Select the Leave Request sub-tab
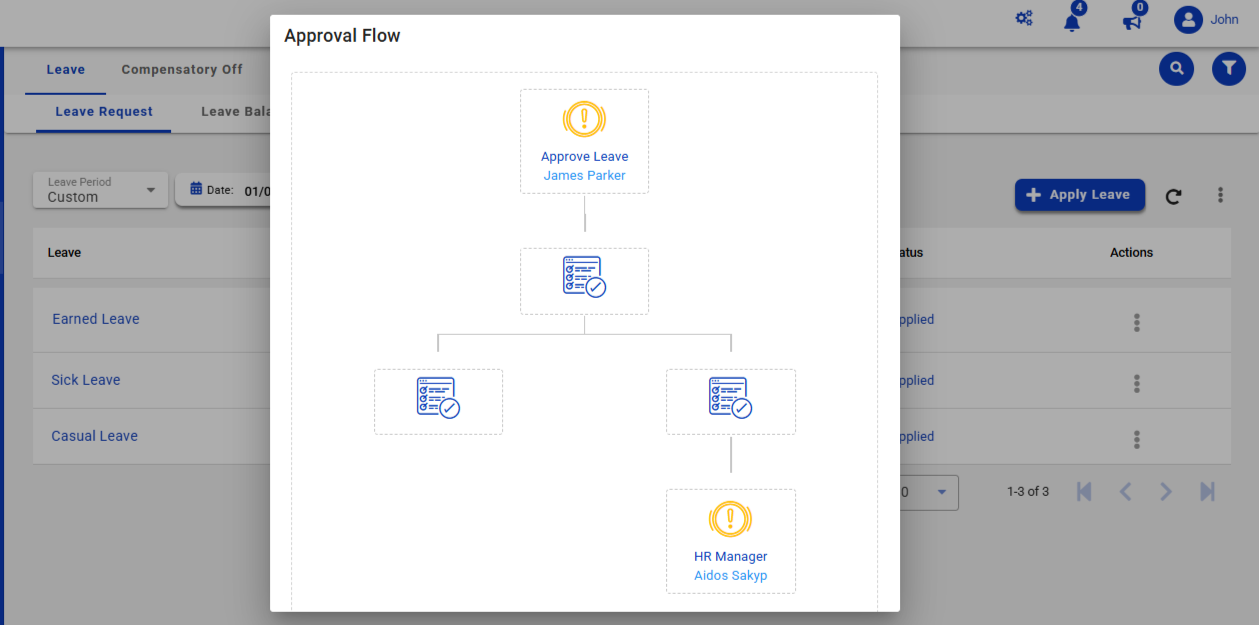Image resolution: width=1259 pixels, height=625 pixels. click(104, 112)
